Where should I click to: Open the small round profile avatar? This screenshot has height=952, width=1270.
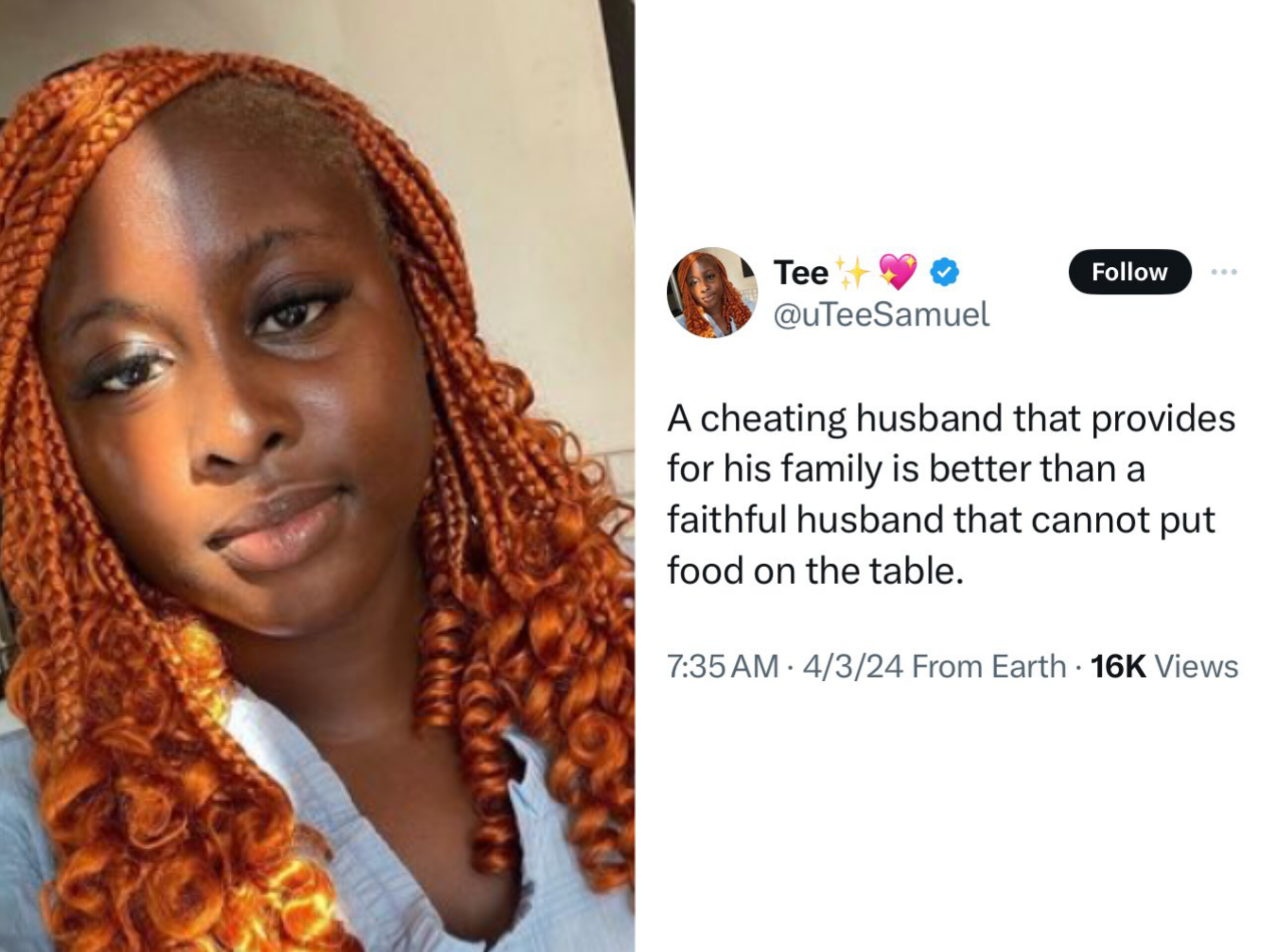[712, 293]
